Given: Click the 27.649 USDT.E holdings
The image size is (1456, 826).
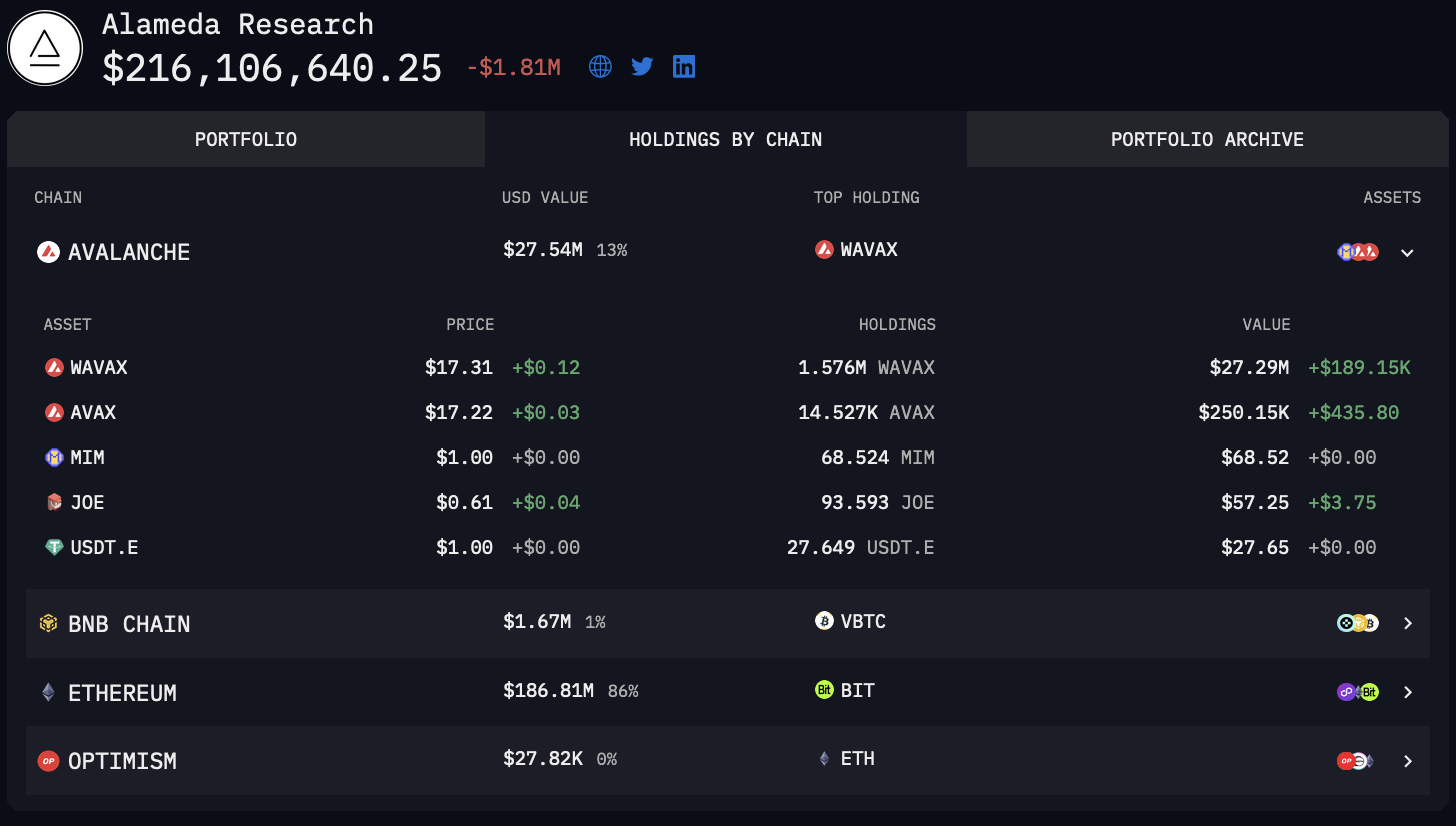Looking at the screenshot, I should click(x=861, y=547).
